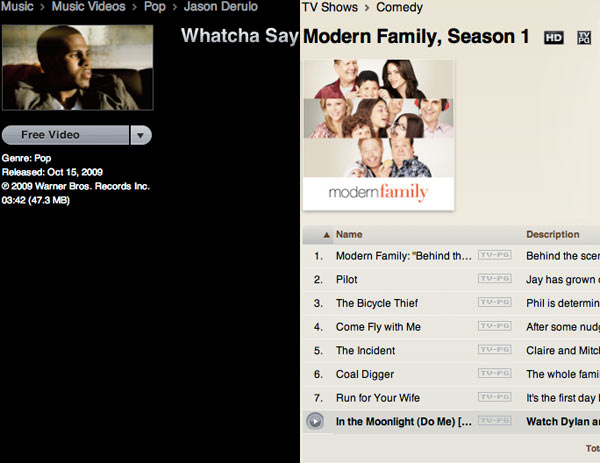
Task: Click the Modern Family cover art
Action: click(x=379, y=135)
